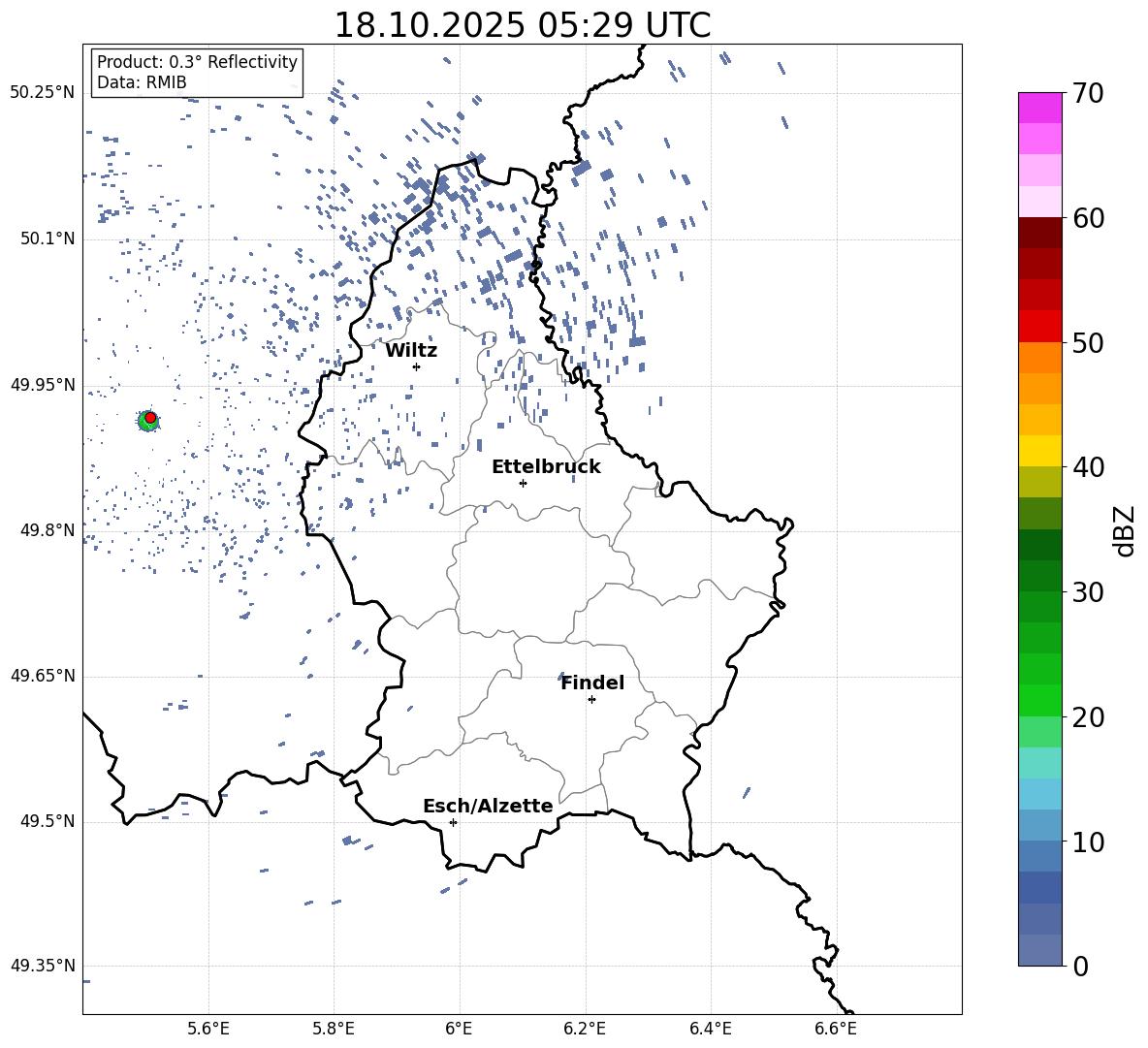The image size is (1148, 1048).
Task: Click the 49.5°N latitude label
Action: (48, 821)
